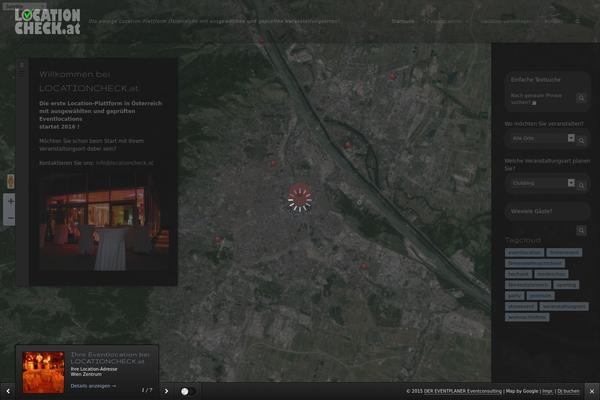Image resolution: width=600 pixels, height=400 pixels.
Task: Click the event venue photo in welcome panel
Action: click(103, 223)
